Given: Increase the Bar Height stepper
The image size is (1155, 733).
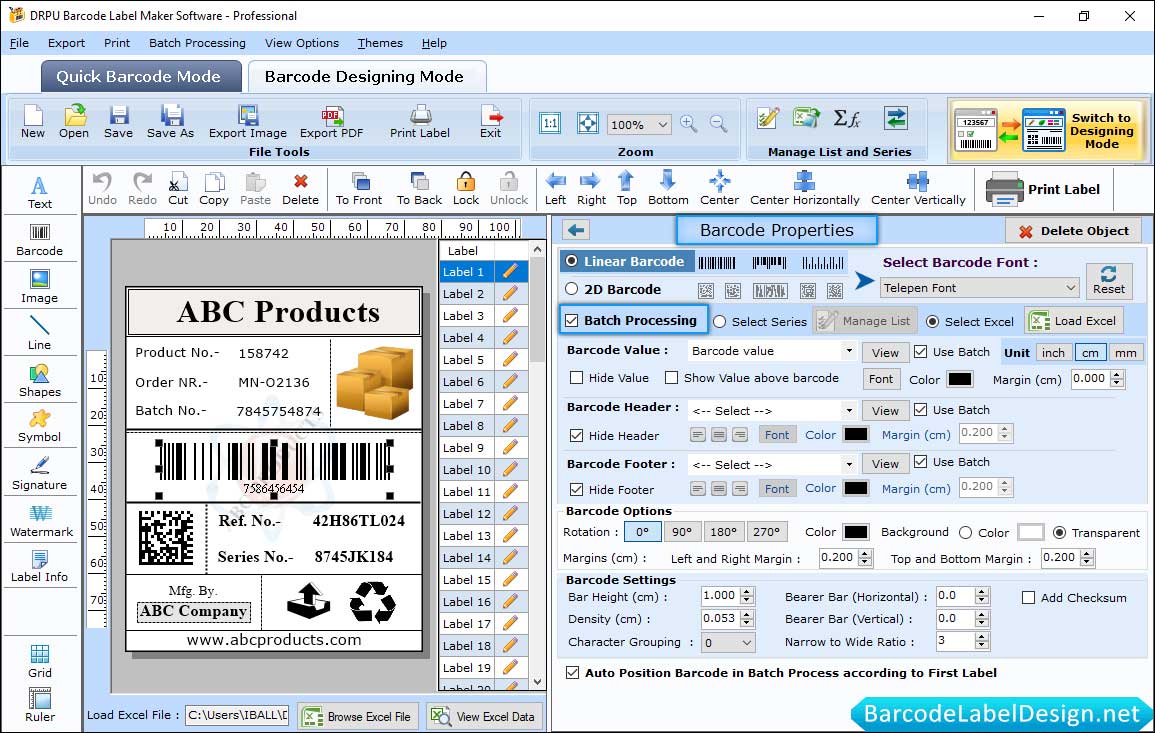Looking at the screenshot, I should (747, 592).
